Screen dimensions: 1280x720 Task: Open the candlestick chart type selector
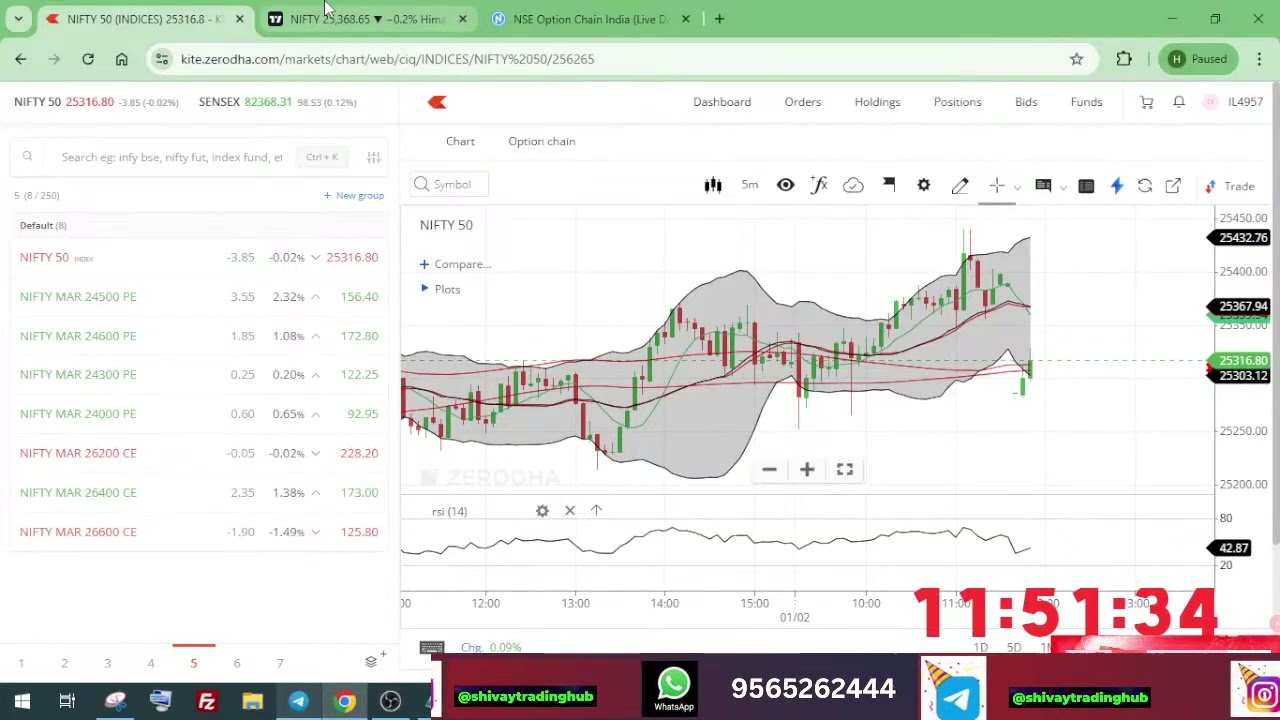point(713,185)
